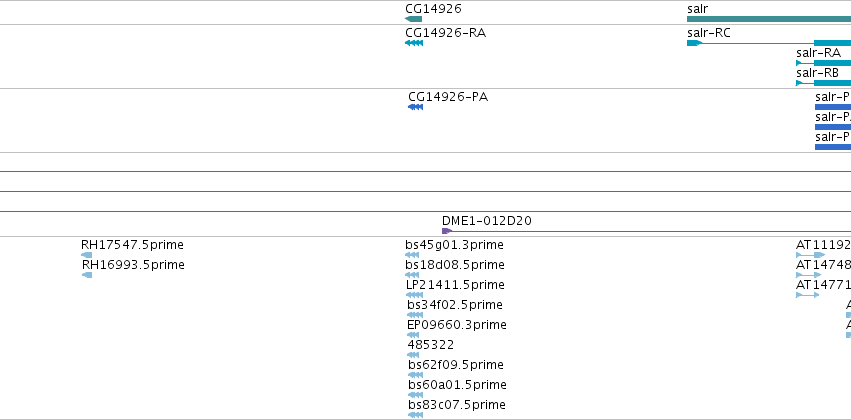Image resolution: width=851 pixels, height=420 pixels.
Task: Select the RH16993.5prime EST label
Action: [133, 265]
